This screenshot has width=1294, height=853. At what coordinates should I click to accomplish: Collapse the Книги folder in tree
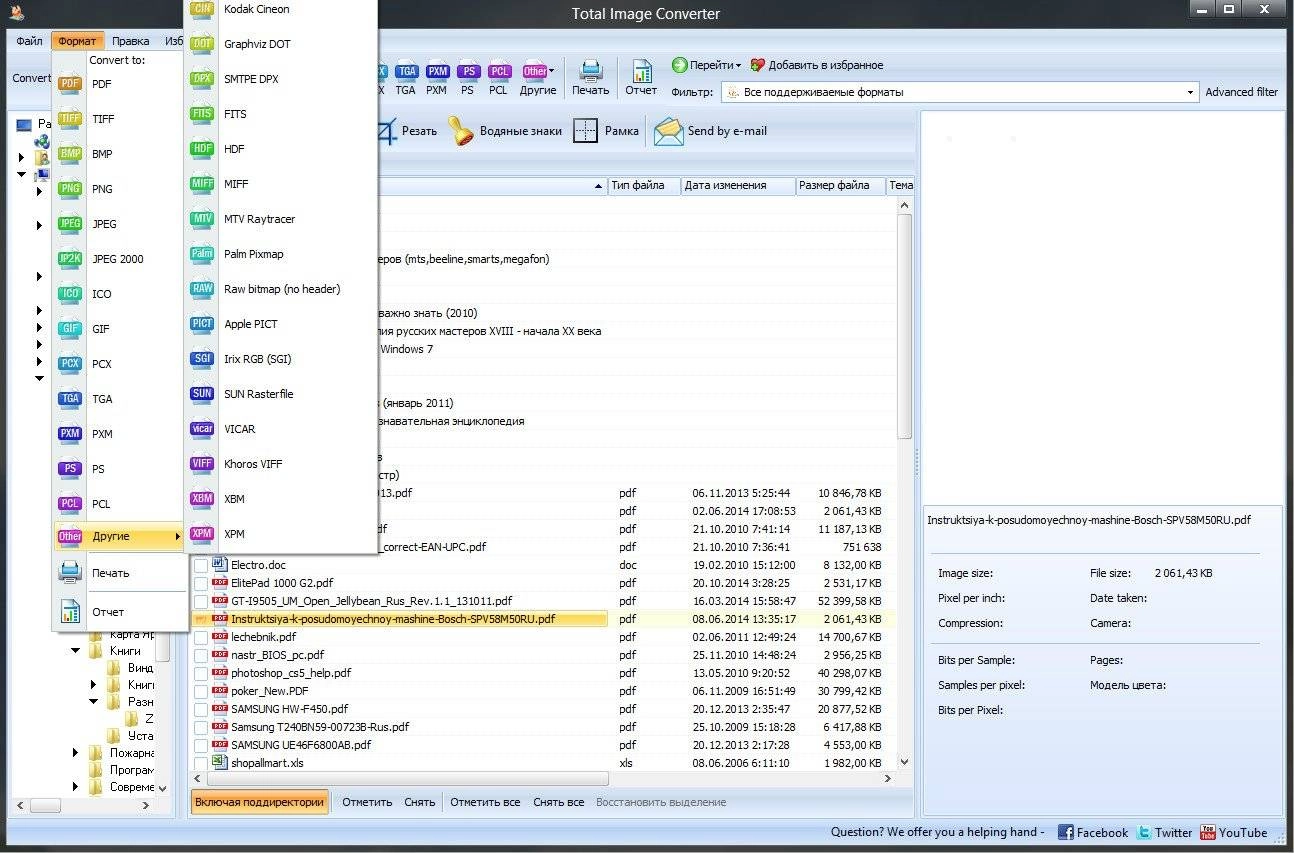(x=76, y=651)
